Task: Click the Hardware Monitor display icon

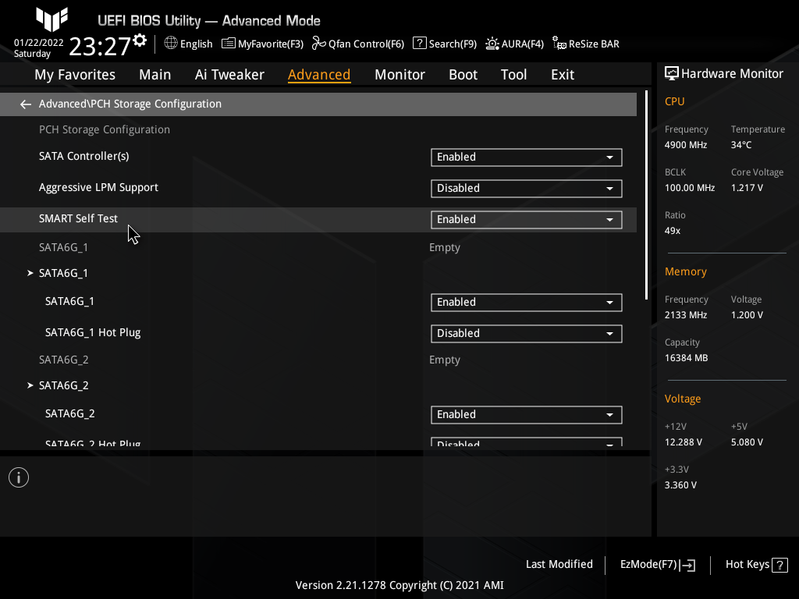Action: pos(672,74)
